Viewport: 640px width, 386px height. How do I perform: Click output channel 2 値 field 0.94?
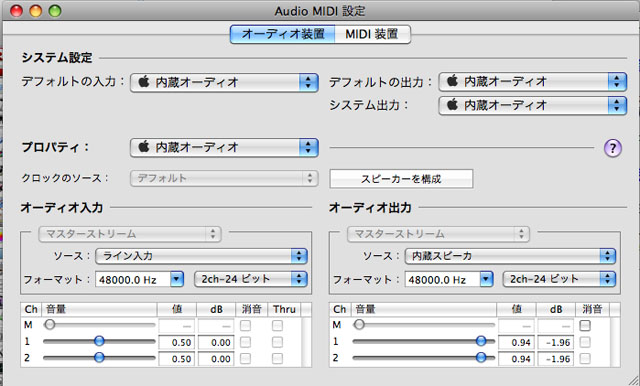coord(516,359)
